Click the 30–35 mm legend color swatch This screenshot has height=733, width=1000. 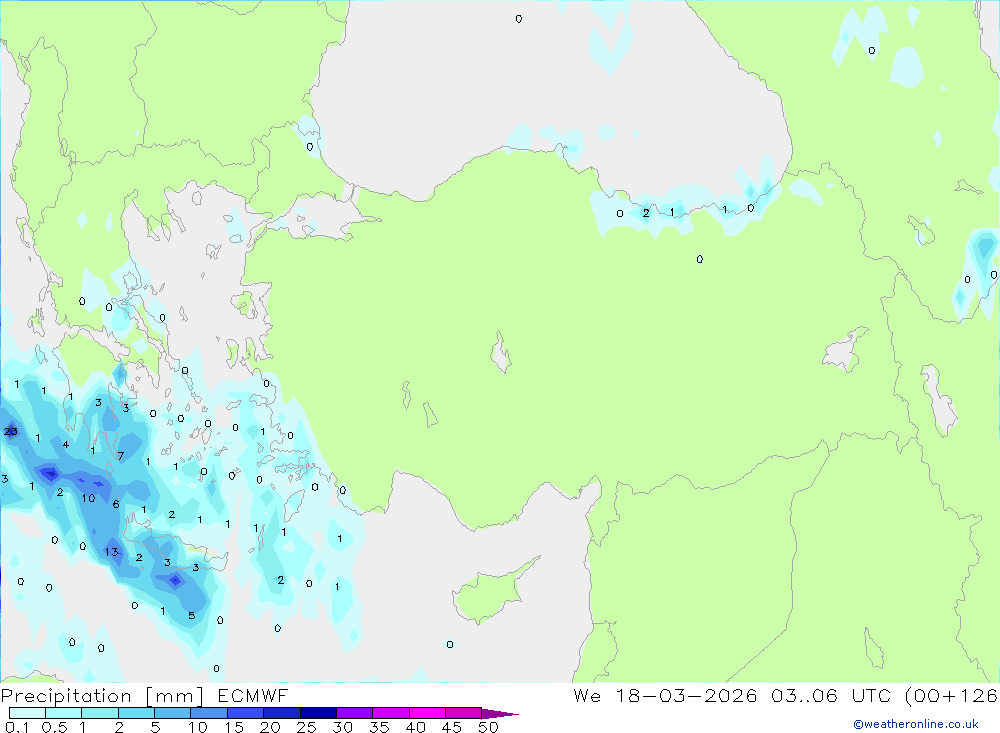pyautogui.click(x=355, y=713)
